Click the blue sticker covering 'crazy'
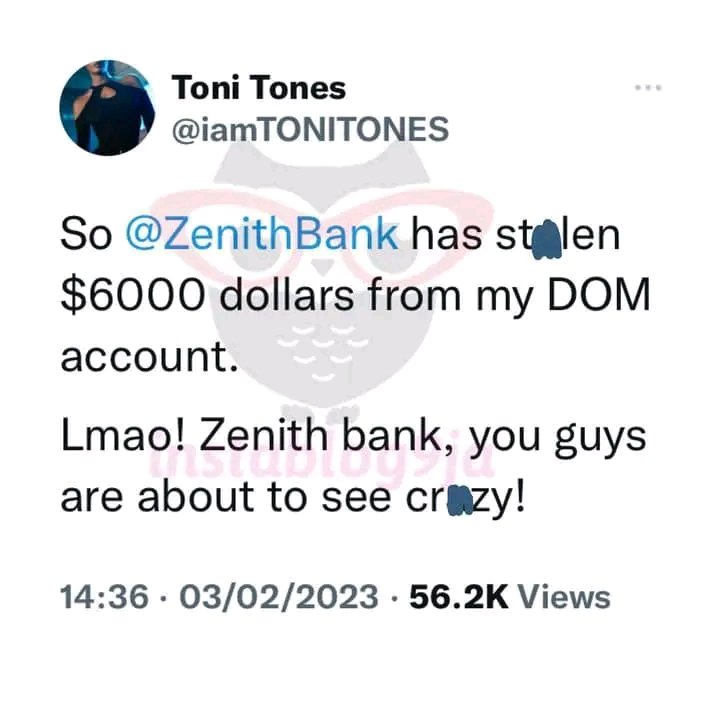 coord(460,499)
